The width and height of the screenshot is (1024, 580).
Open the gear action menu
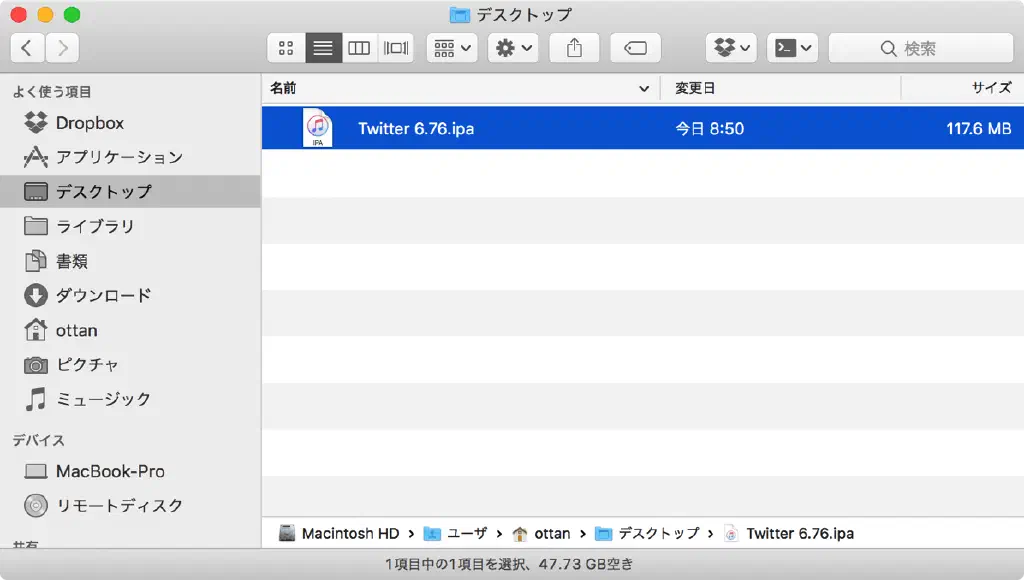pyautogui.click(x=514, y=47)
